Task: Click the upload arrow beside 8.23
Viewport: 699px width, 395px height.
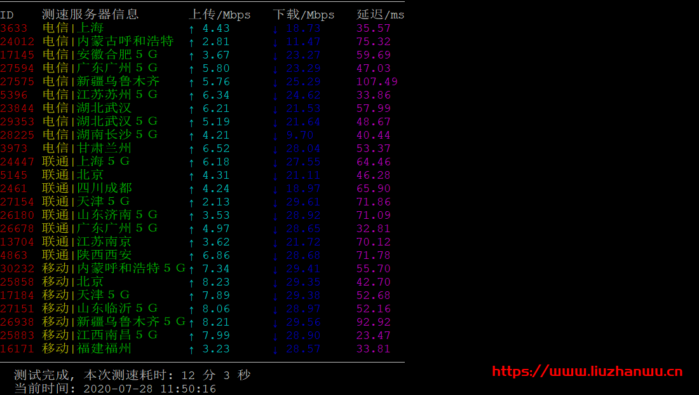Action: (x=191, y=283)
